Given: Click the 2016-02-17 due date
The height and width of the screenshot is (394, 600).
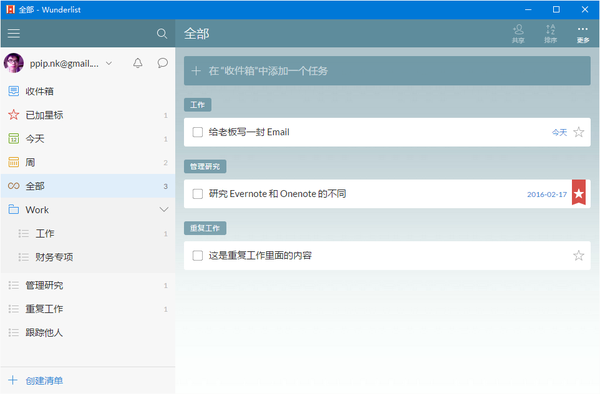Looking at the screenshot, I should pos(547,194).
